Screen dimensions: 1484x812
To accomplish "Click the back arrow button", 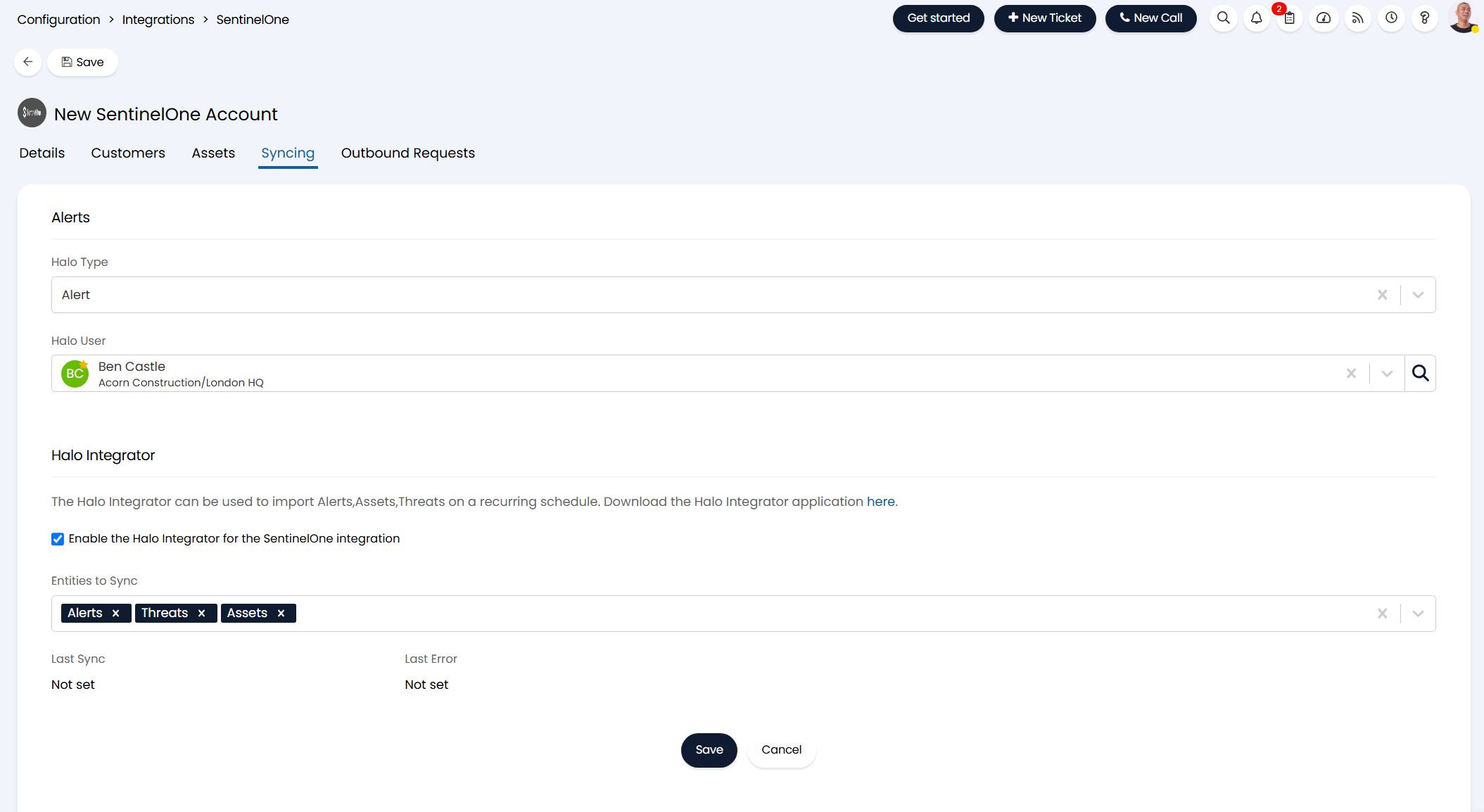I will pyautogui.click(x=28, y=62).
